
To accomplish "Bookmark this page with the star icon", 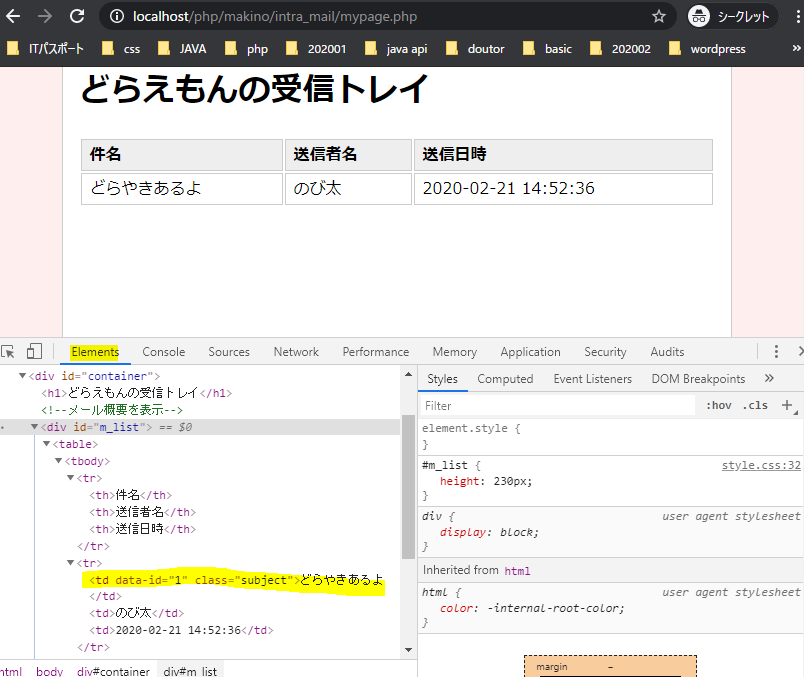I will (x=659, y=16).
